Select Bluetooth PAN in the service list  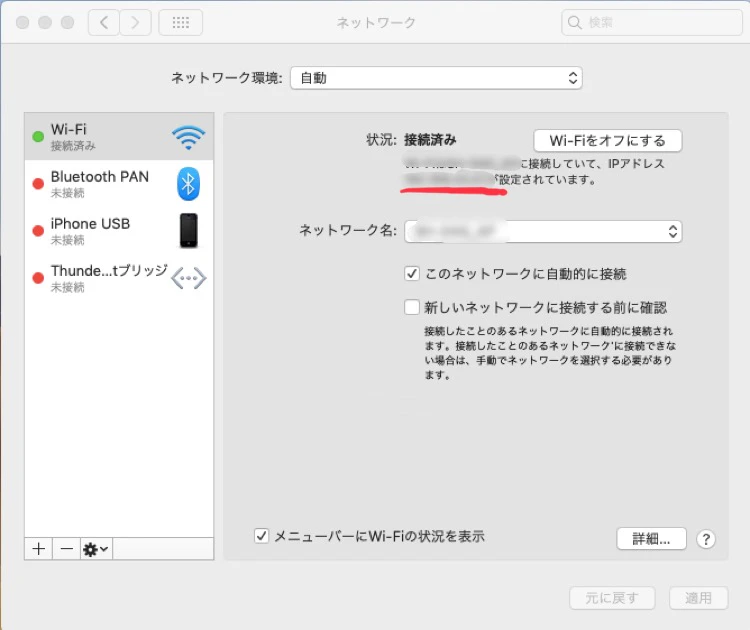click(119, 184)
